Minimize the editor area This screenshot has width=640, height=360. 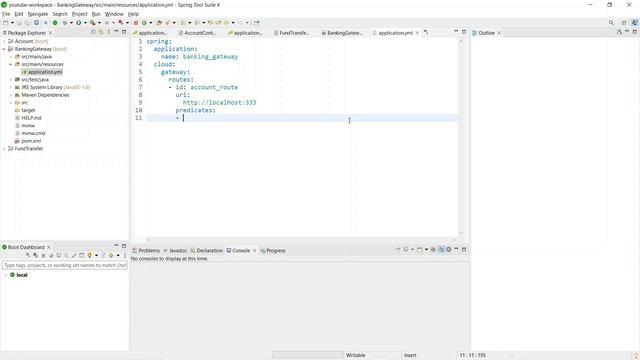click(456, 32)
